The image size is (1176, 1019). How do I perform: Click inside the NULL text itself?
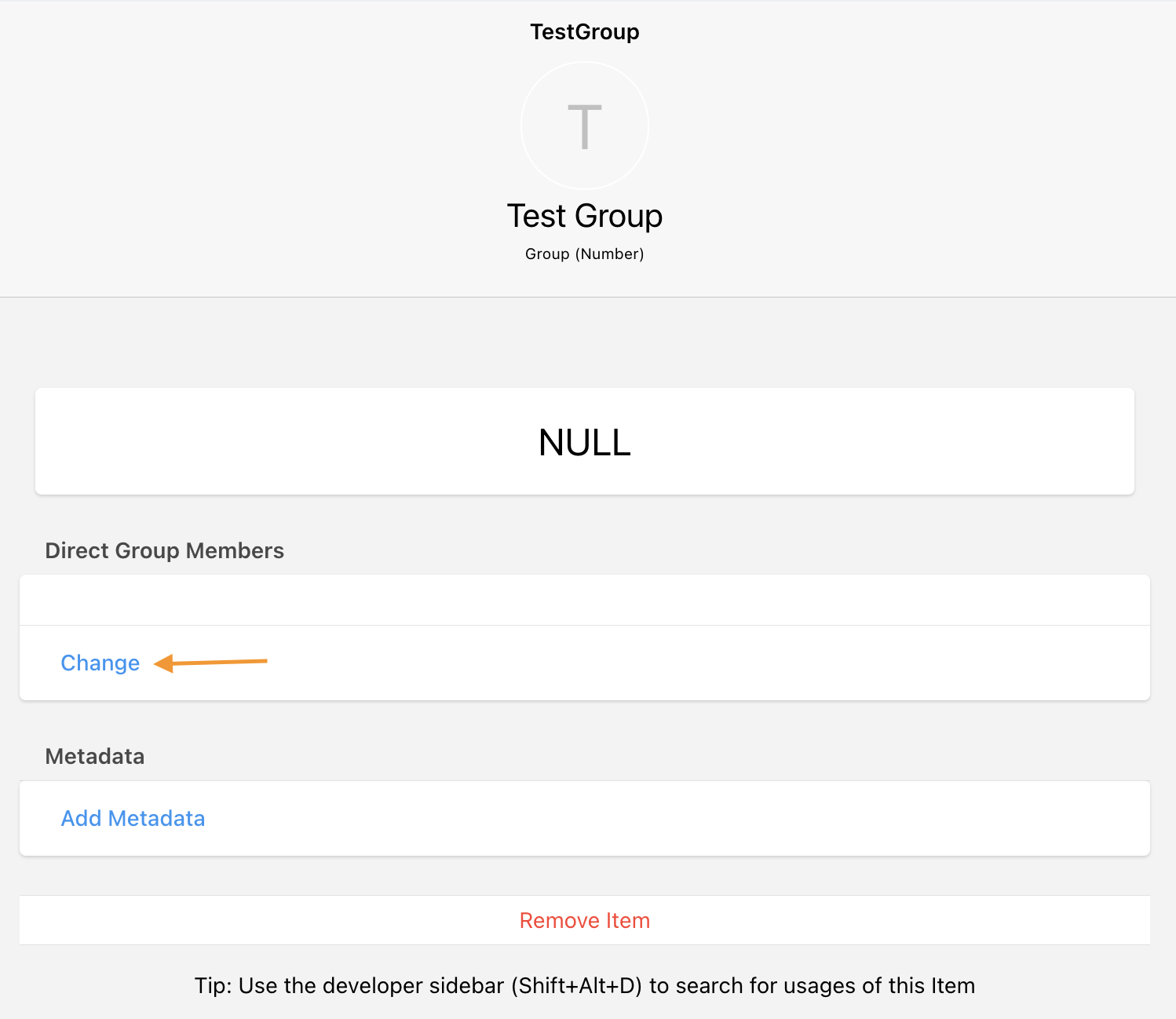pos(584,443)
